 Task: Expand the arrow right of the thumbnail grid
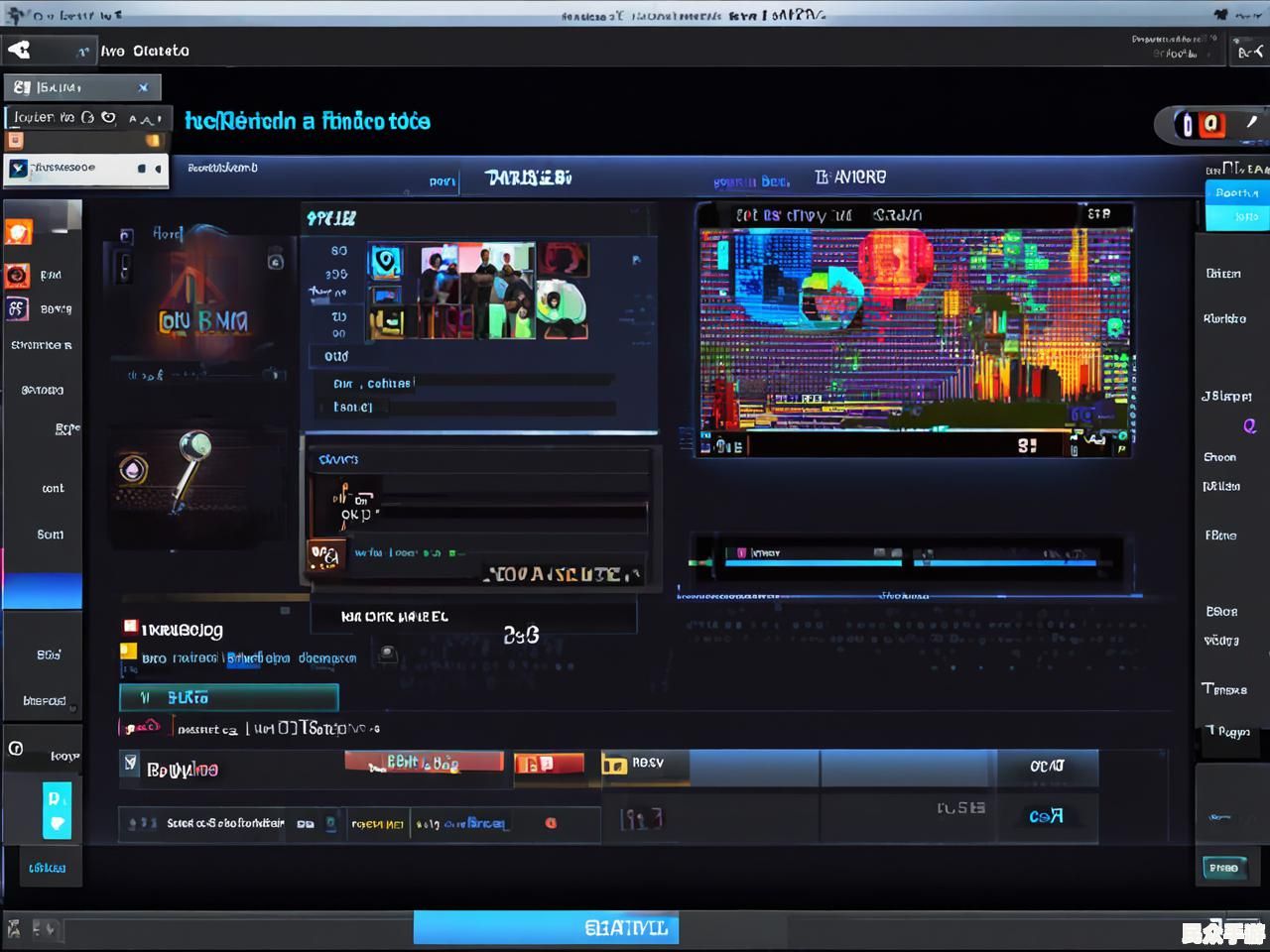pos(636,260)
